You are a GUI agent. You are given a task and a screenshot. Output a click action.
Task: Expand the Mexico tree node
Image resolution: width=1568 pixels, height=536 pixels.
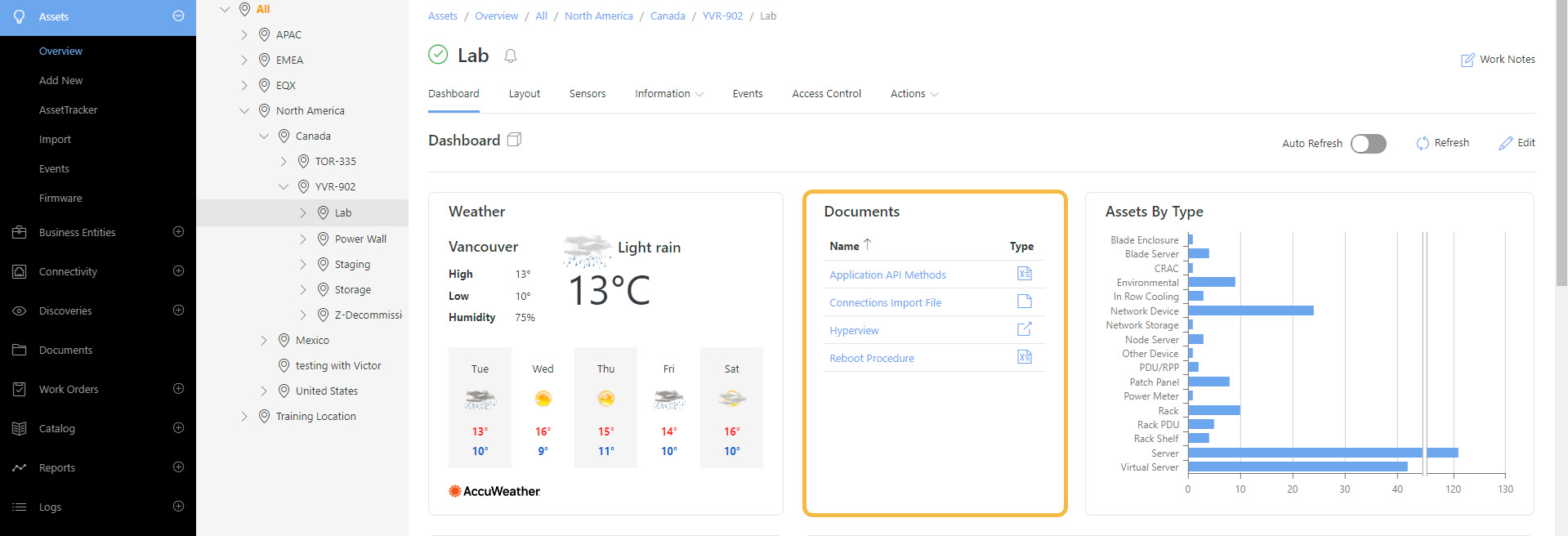point(264,341)
